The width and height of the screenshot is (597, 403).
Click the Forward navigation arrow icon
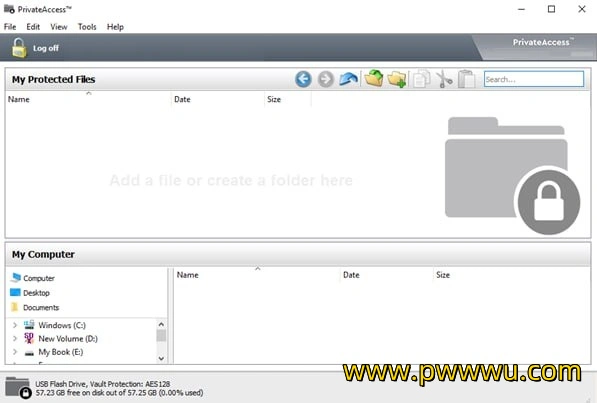(326, 79)
